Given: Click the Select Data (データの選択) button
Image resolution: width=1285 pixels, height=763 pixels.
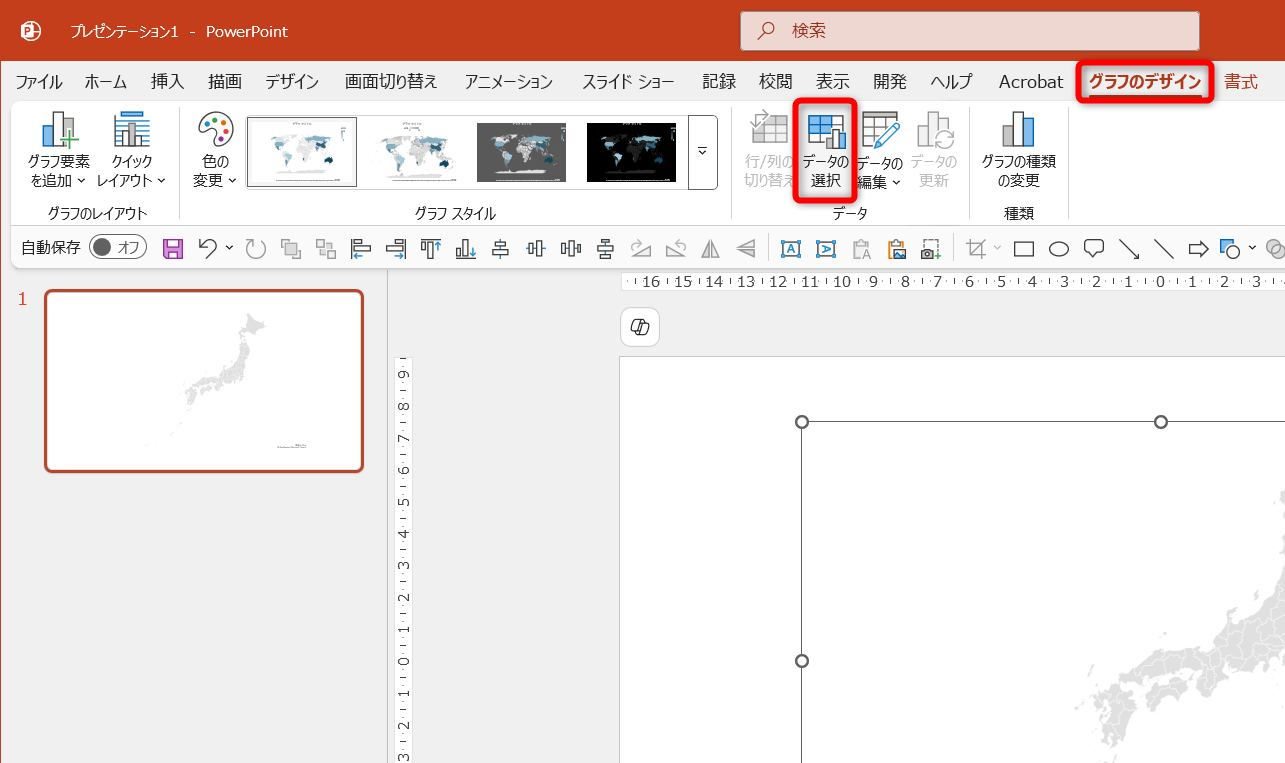Looking at the screenshot, I should tap(825, 151).
